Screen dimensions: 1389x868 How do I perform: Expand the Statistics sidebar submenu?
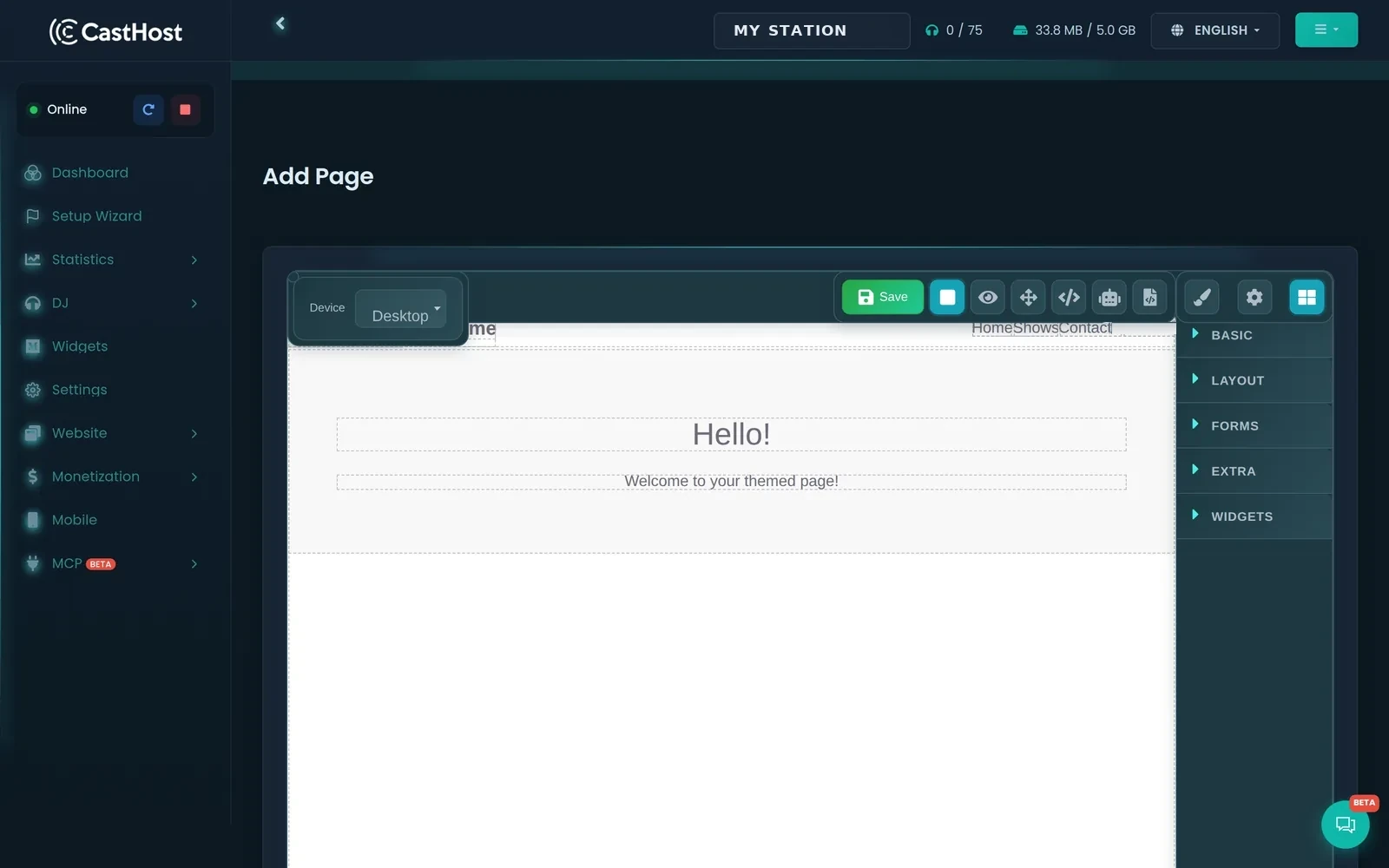click(115, 260)
